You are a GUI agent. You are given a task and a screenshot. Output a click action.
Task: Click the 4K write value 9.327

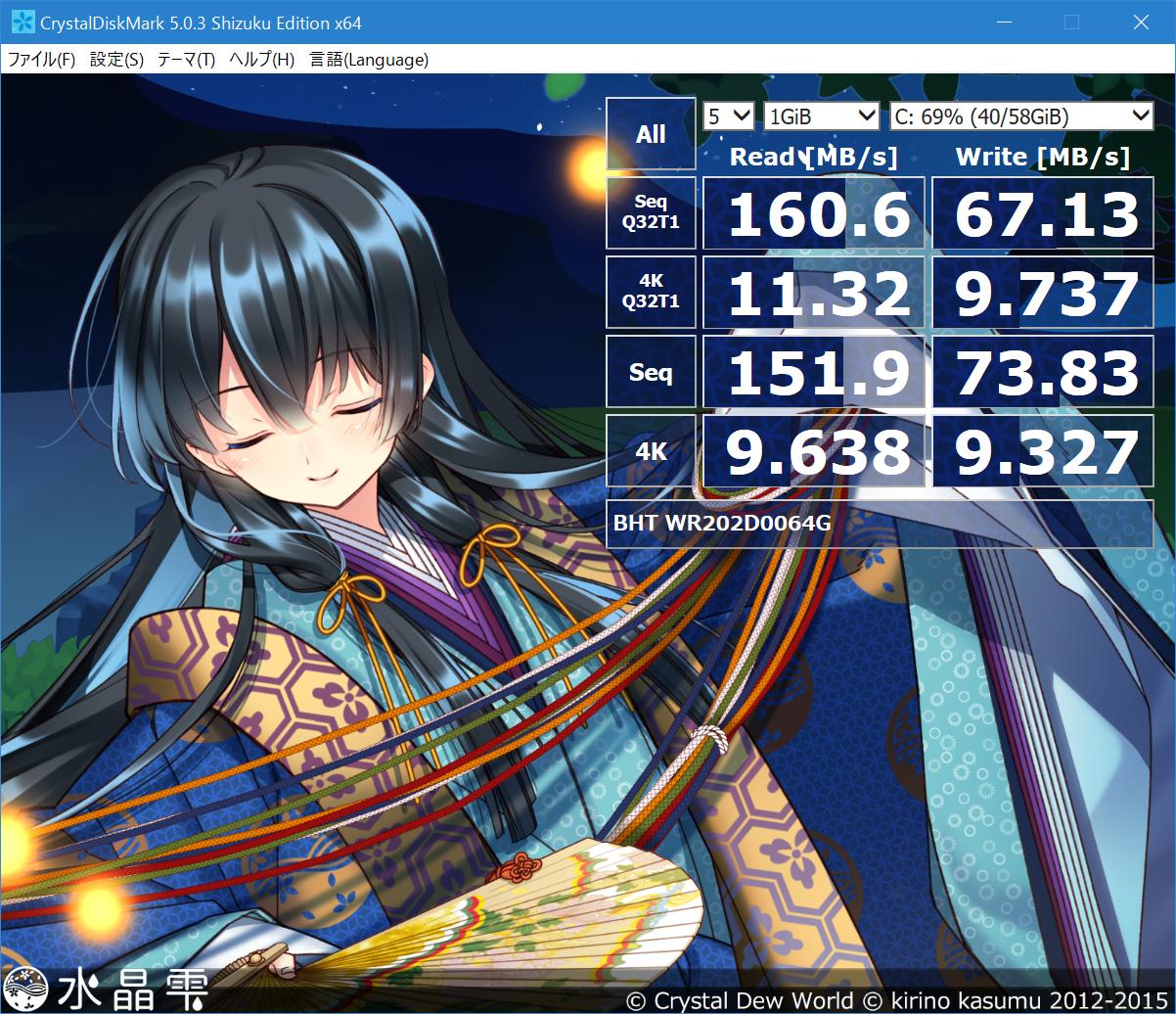1043,451
